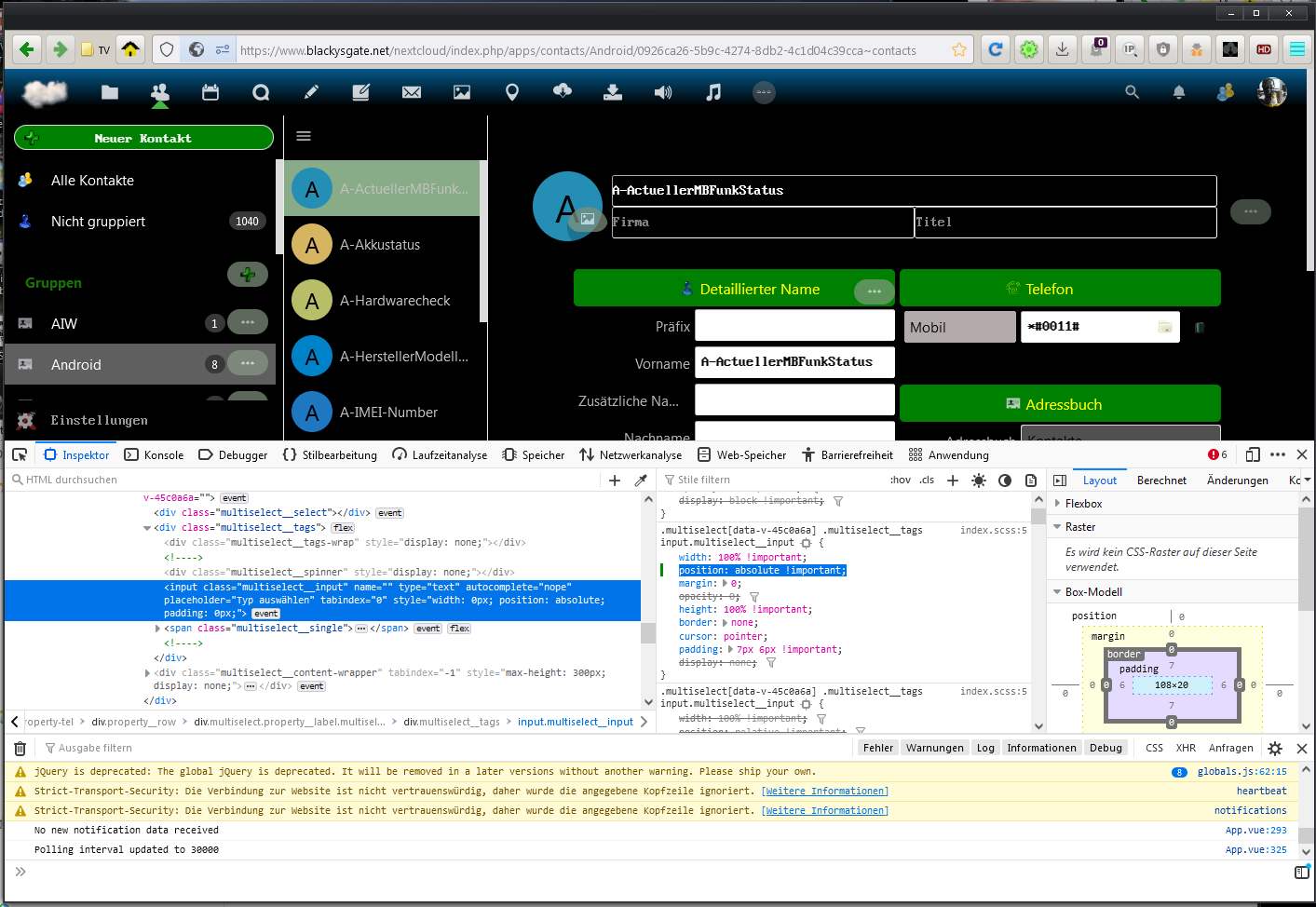This screenshot has height=907, width=1316.
Task: Open the Nextcloud Calendar app icon
Action: point(210,92)
